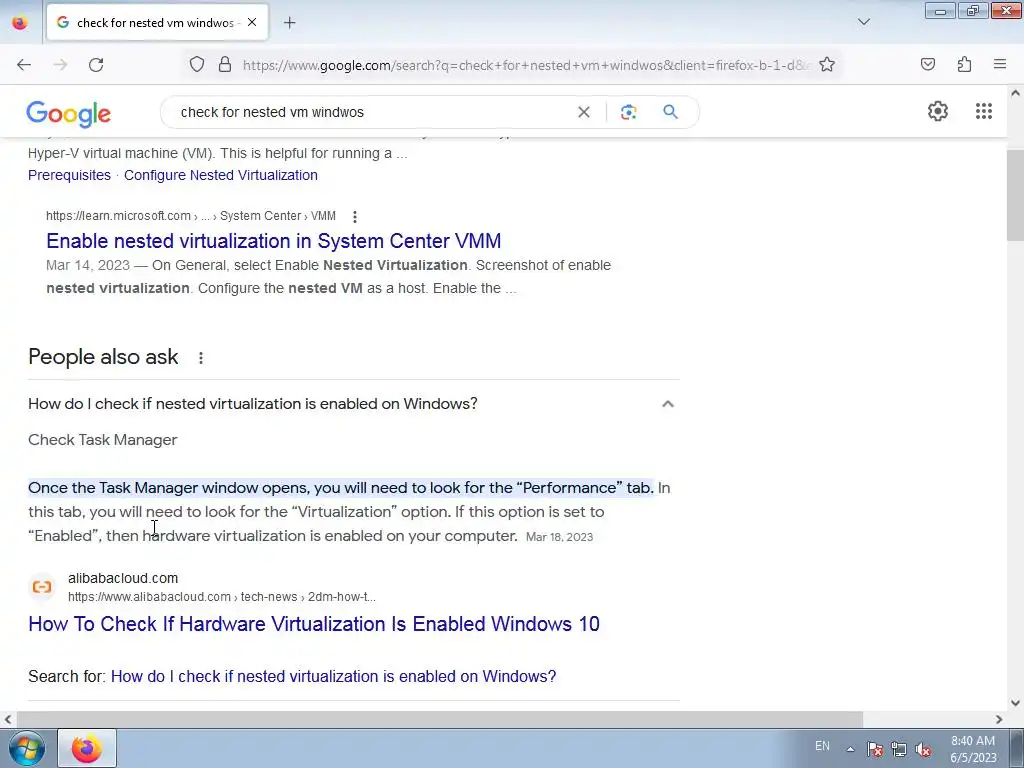This screenshot has height=768, width=1024.
Task: Click the forward navigation arrow
Action: click(x=60, y=65)
